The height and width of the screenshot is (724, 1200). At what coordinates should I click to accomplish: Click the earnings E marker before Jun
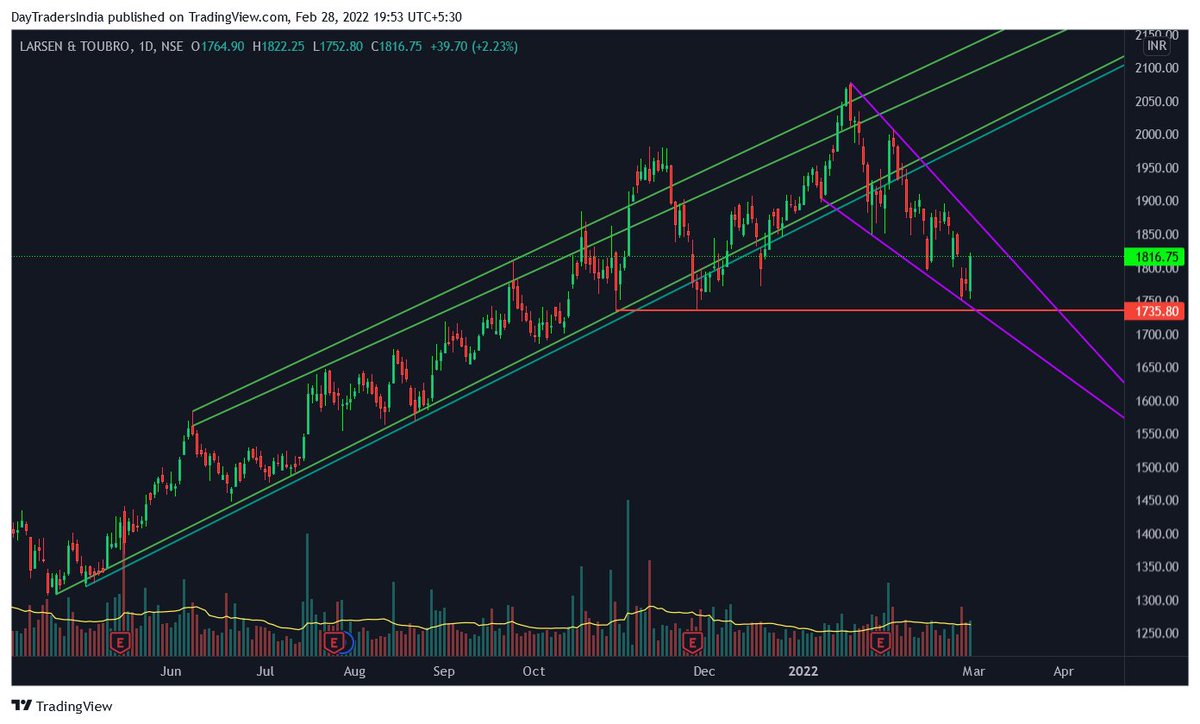click(121, 641)
